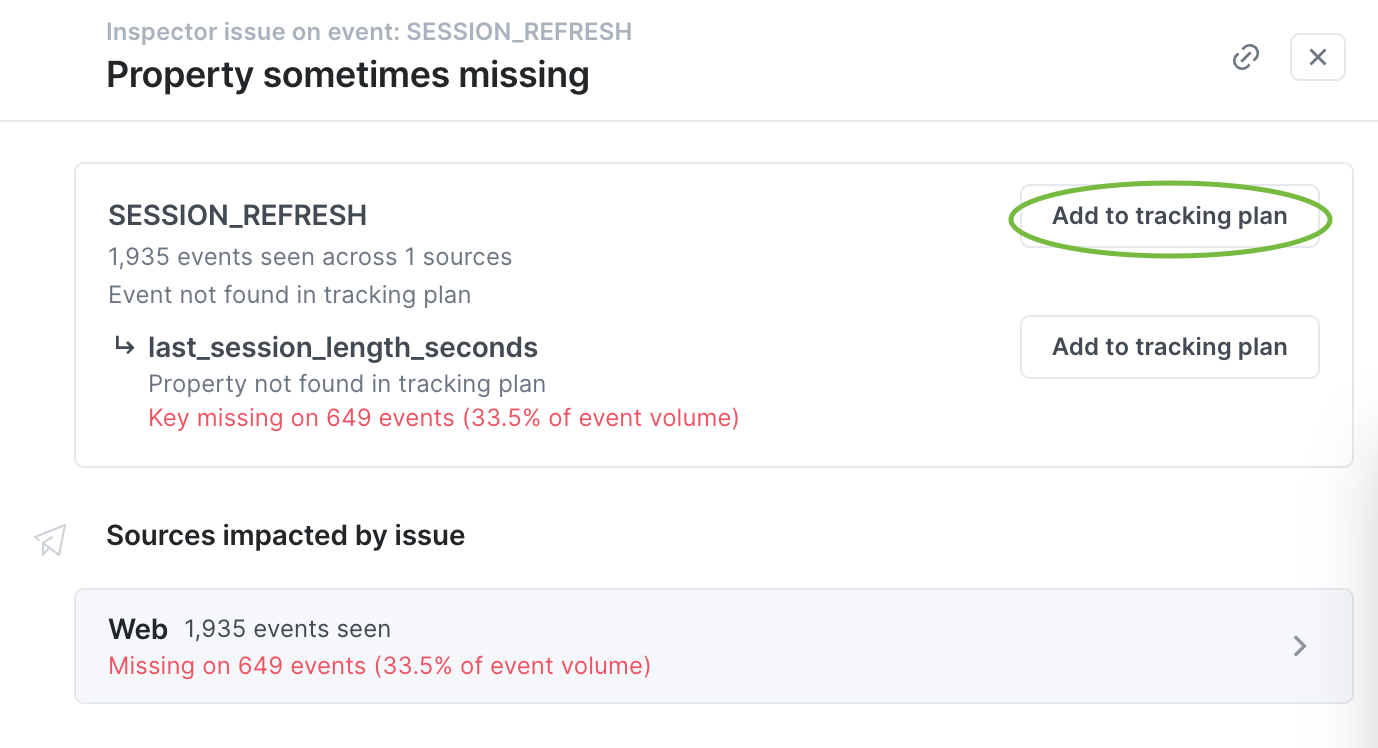Screen dimensions: 1378x748
Task: Click the 'Property sometimes missing' title
Action: click(x=347, y=75)
